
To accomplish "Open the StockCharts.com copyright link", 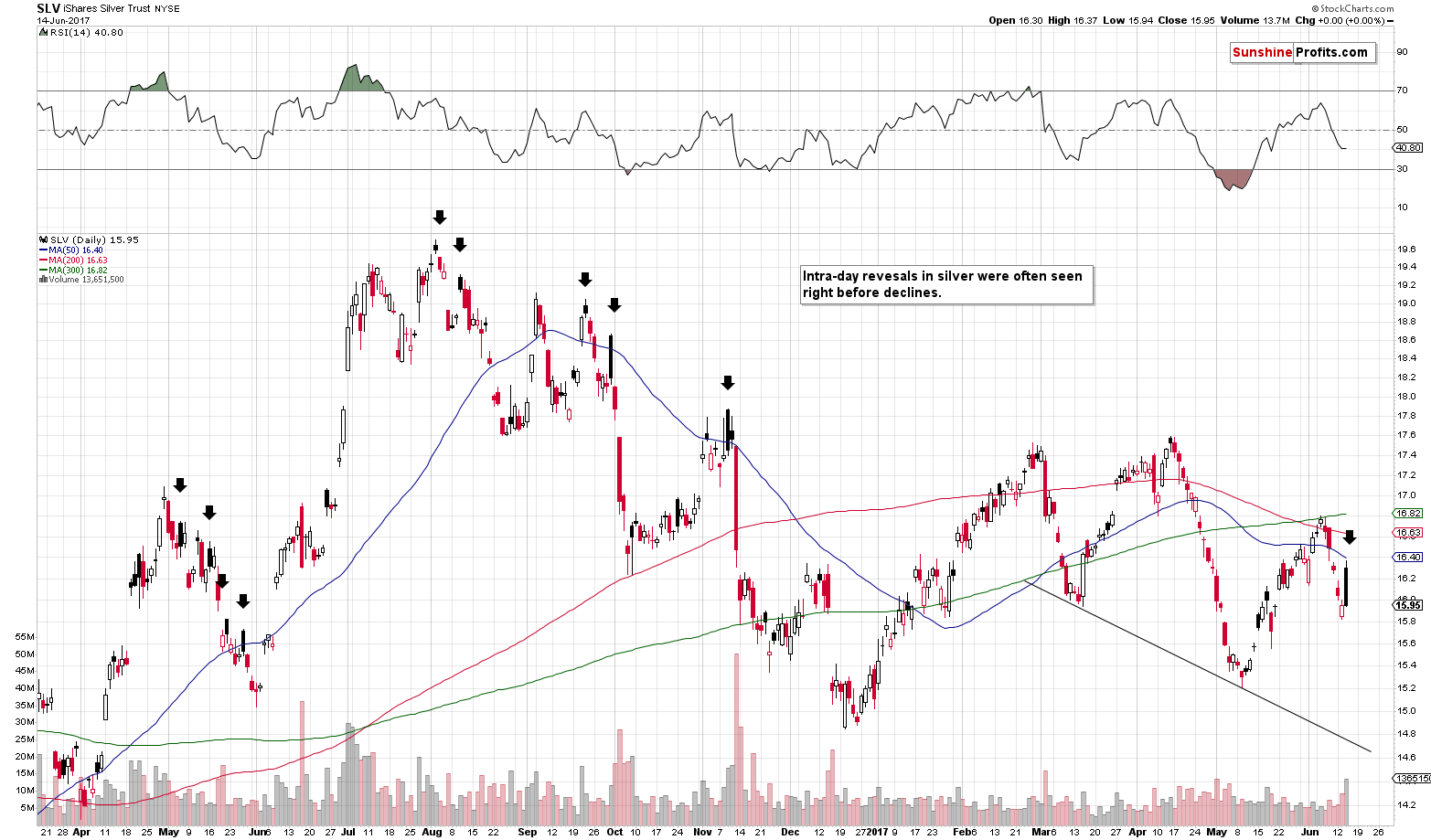I will tap(1351, 8).
